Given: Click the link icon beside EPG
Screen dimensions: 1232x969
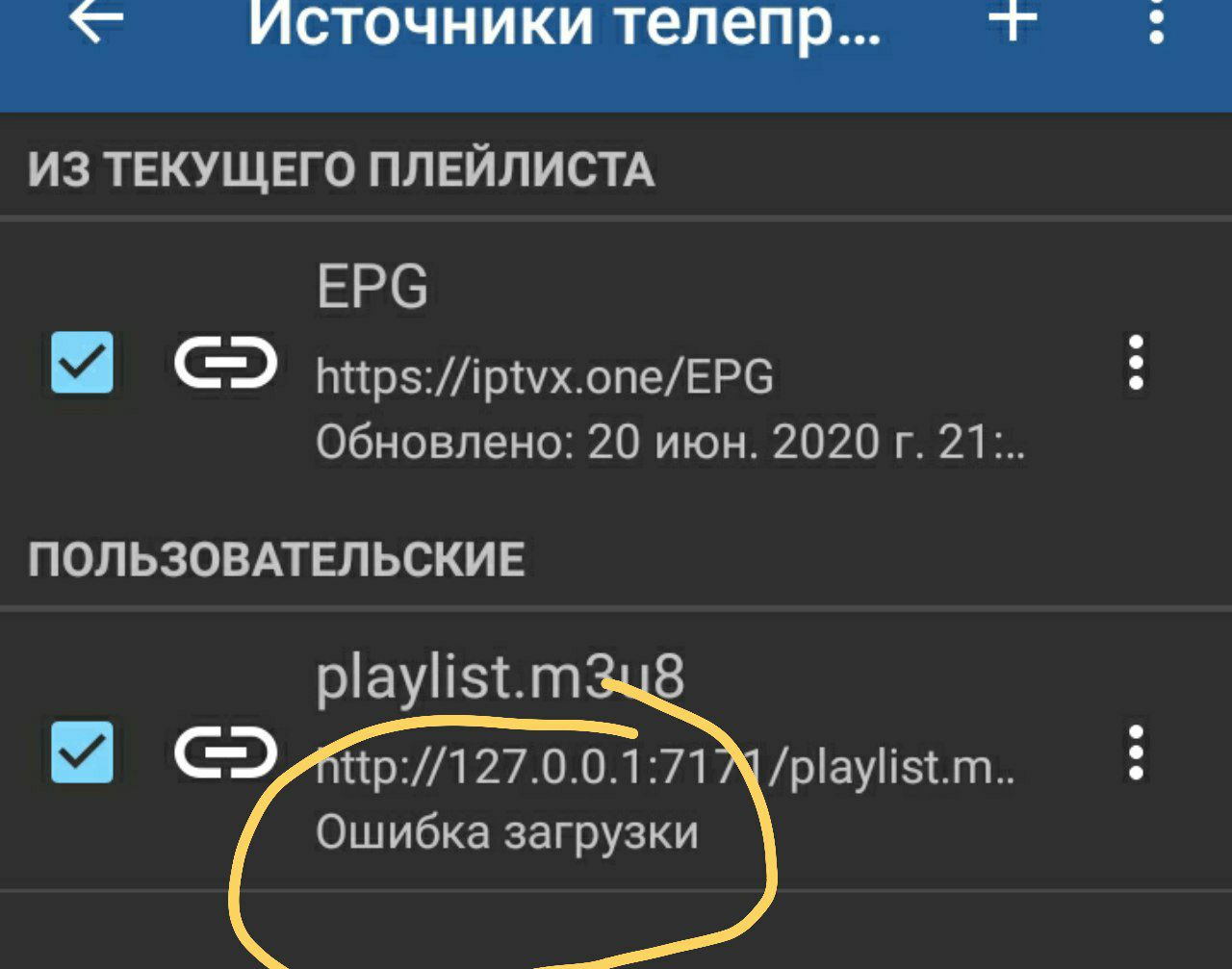Looking at the screenshot, I should click(x=225, y=364).
